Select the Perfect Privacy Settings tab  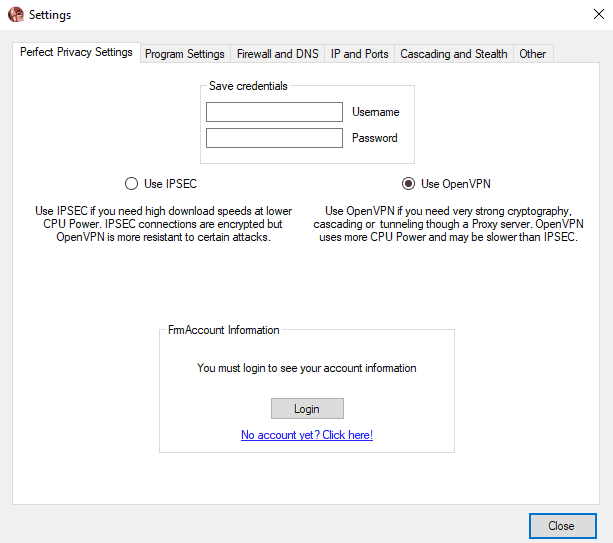pyautogui.click(x=76, y=52)
